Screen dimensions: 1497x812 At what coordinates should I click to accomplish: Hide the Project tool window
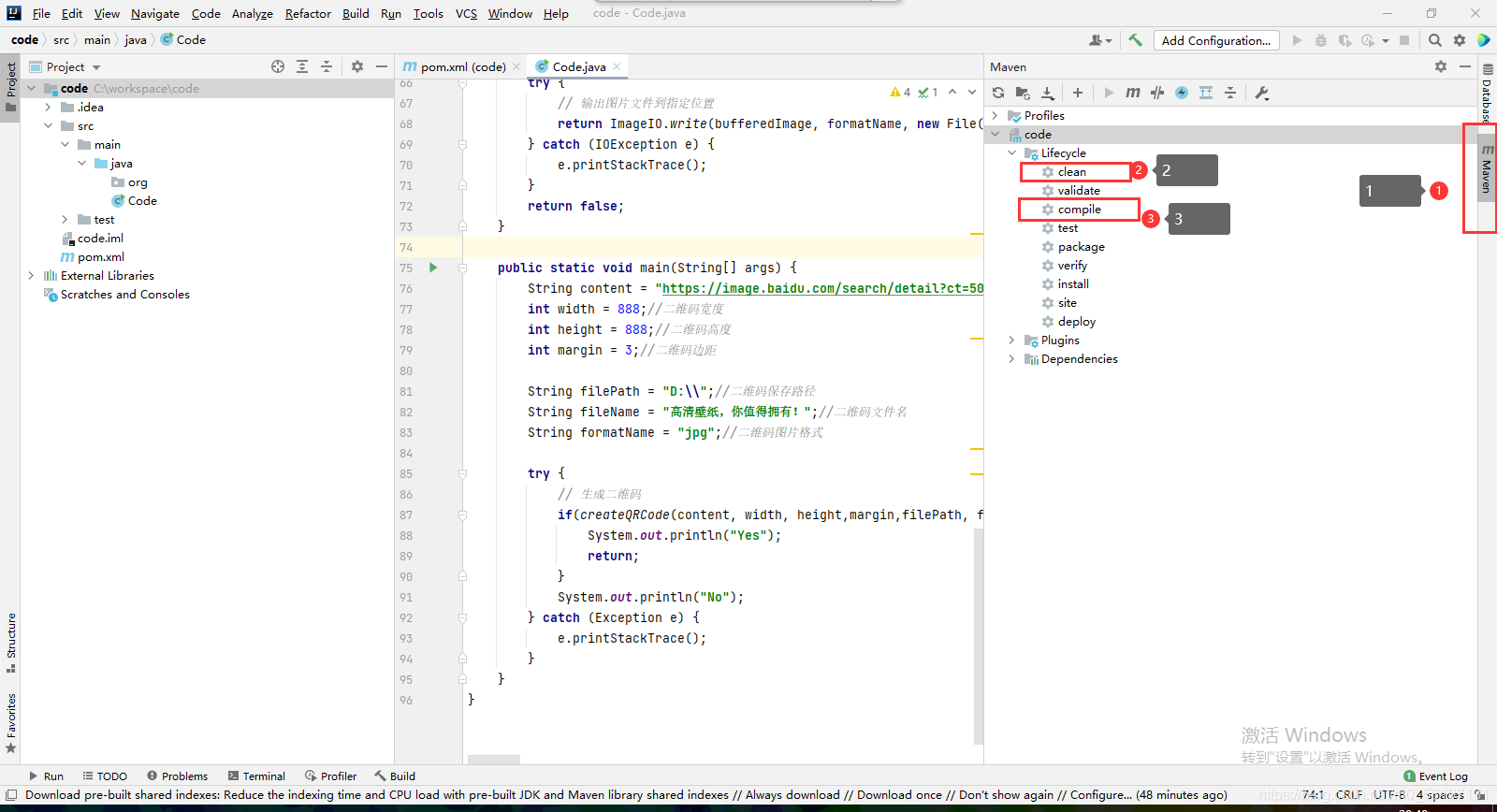(382, 66)
